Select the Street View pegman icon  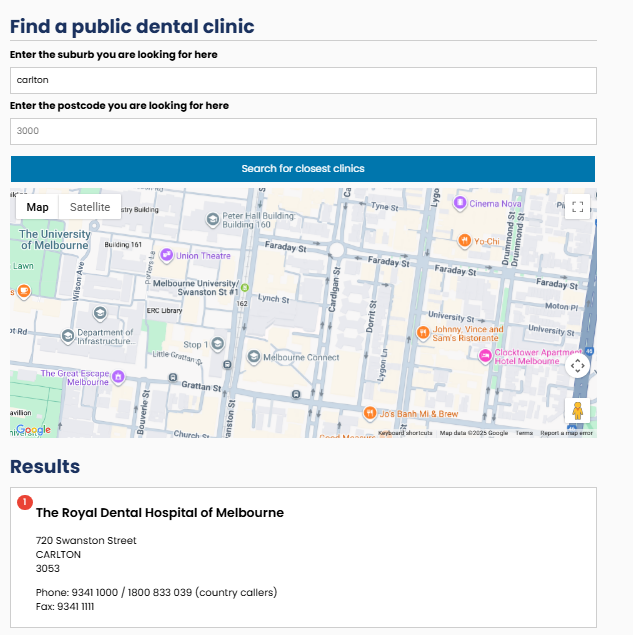577,411
